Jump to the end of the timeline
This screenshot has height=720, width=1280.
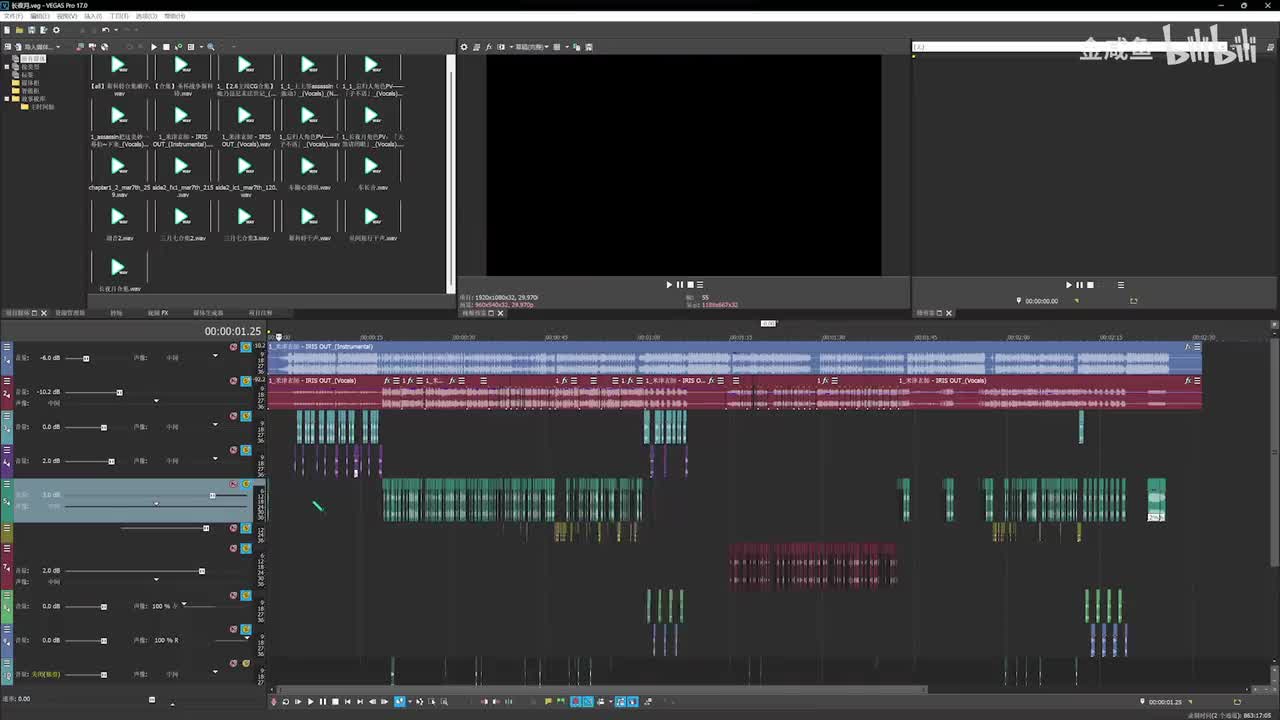(x=360, y=702)
